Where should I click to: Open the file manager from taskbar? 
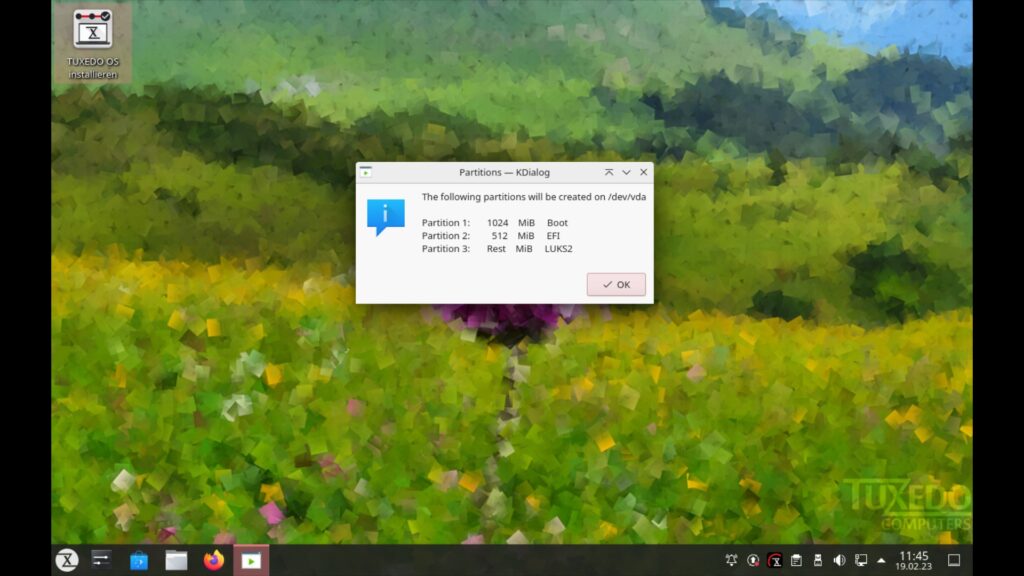(x=176, y=560)
